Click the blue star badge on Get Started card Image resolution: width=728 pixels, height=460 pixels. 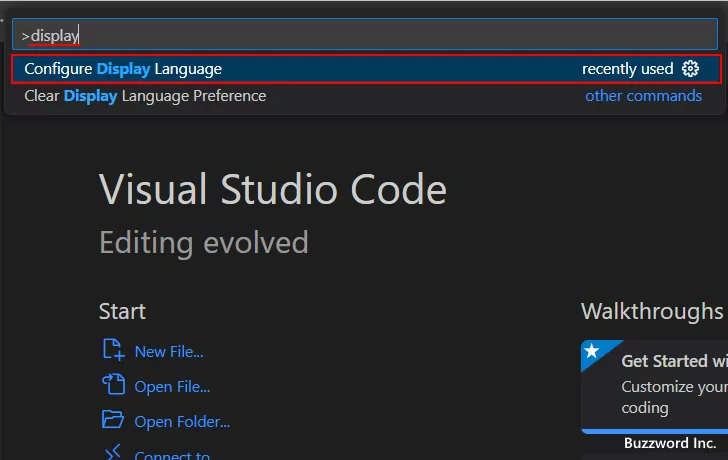pyautogui.click(x=592, y=352)
